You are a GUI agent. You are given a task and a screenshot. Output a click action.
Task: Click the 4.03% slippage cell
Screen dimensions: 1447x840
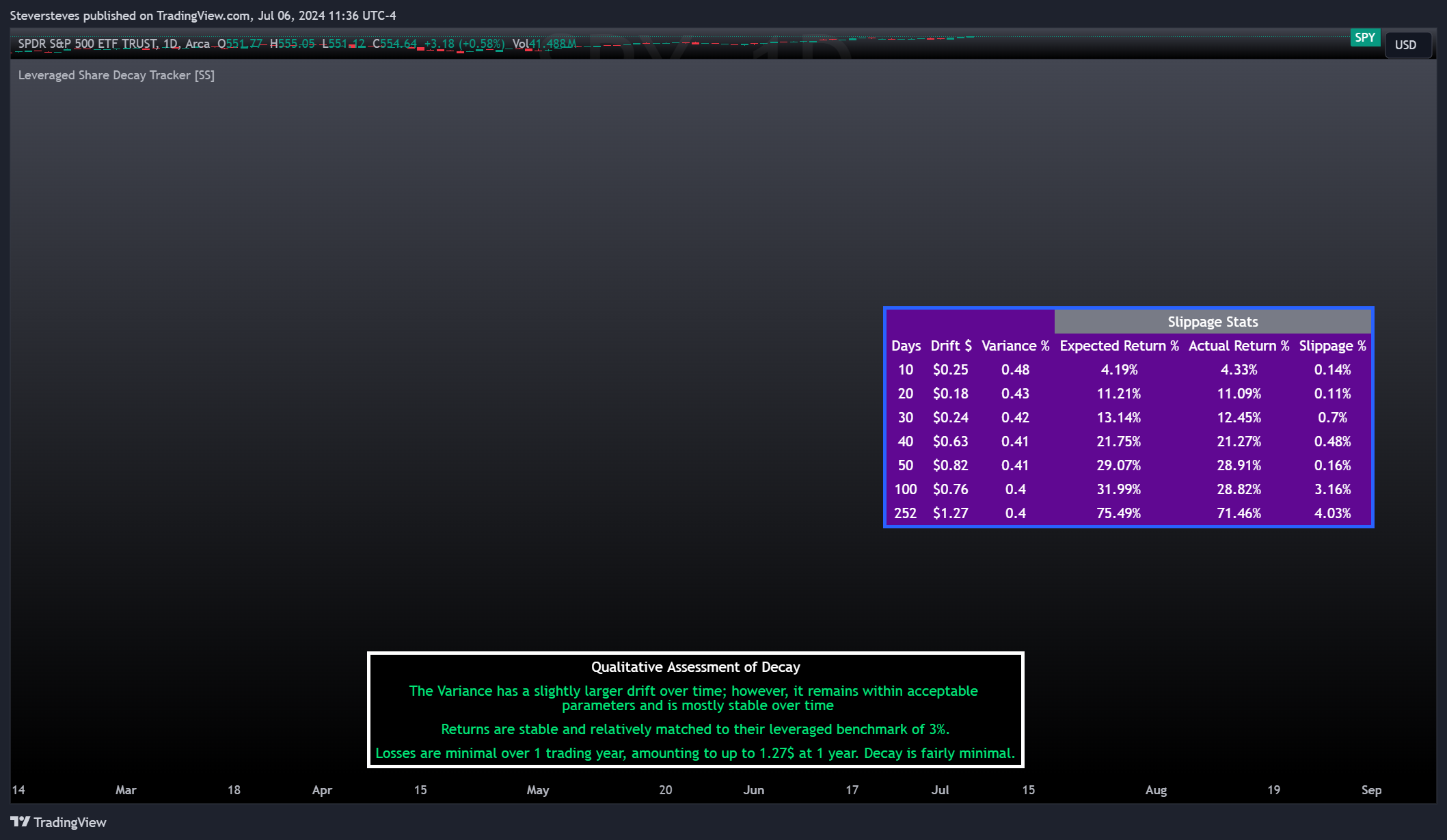tap(1332, 513)
